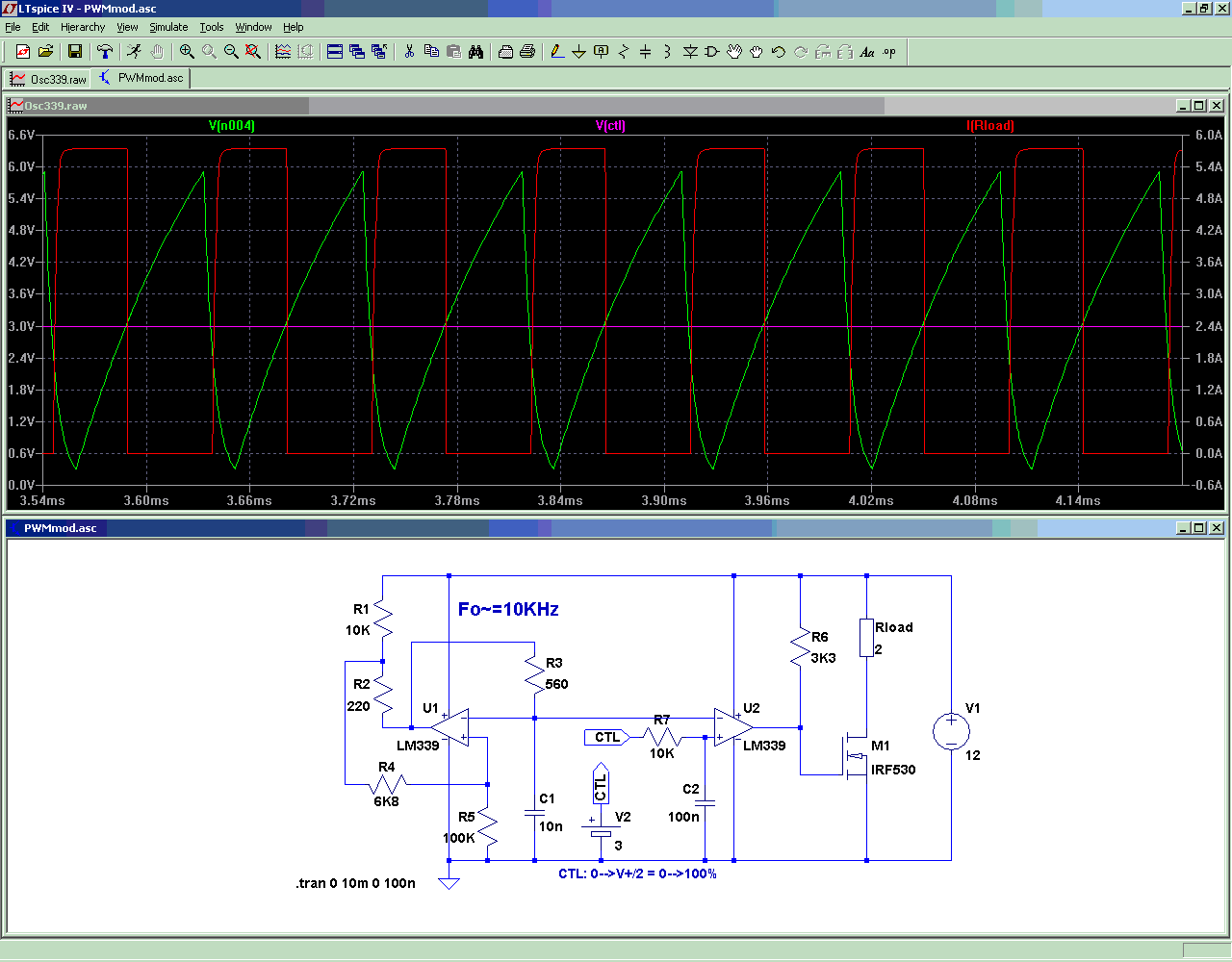Click the SPICE directive .op icon
This screenshot has width=1232, height=962.
889,52
